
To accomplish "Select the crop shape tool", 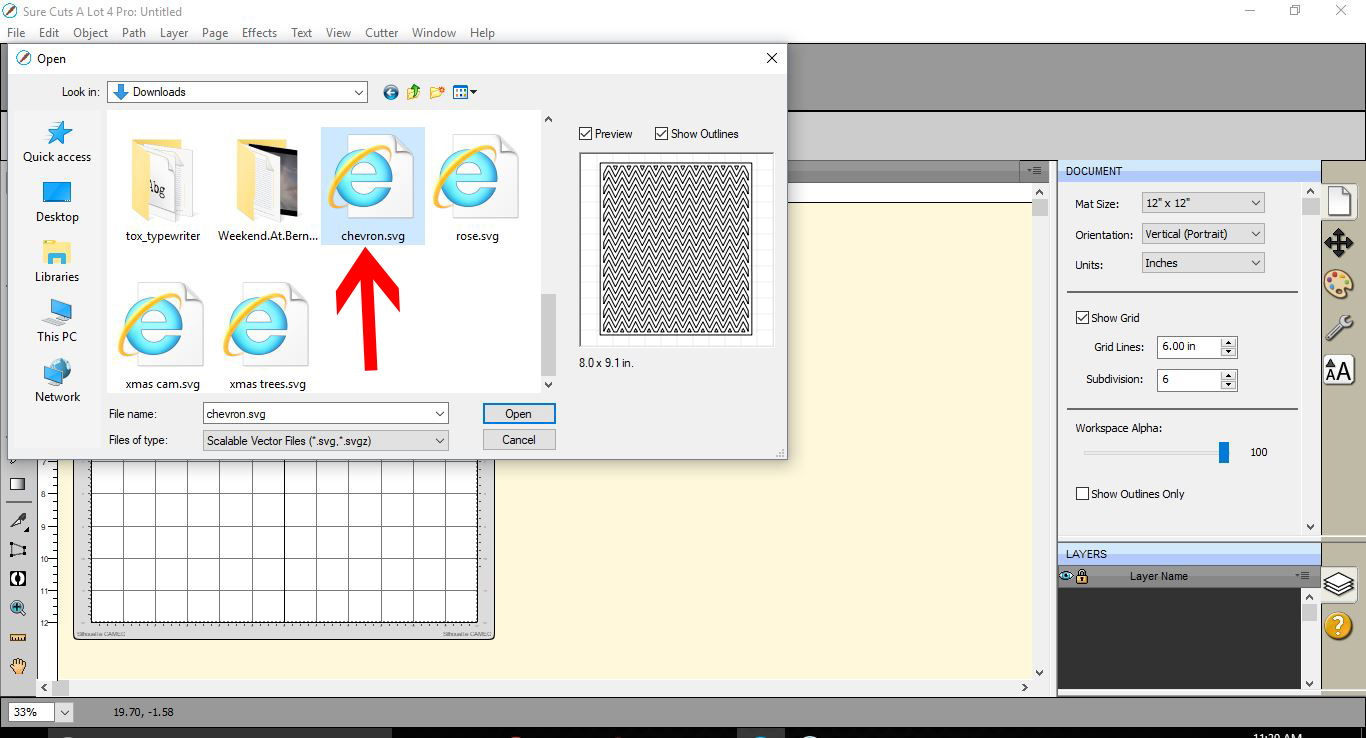I will (18, 549).
